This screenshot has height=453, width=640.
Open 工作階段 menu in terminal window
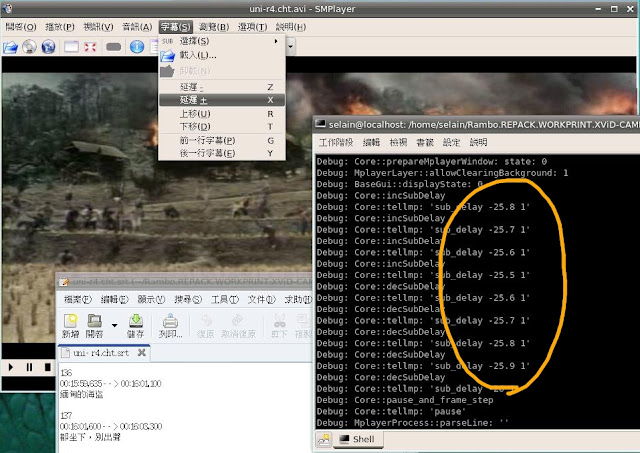336,142
